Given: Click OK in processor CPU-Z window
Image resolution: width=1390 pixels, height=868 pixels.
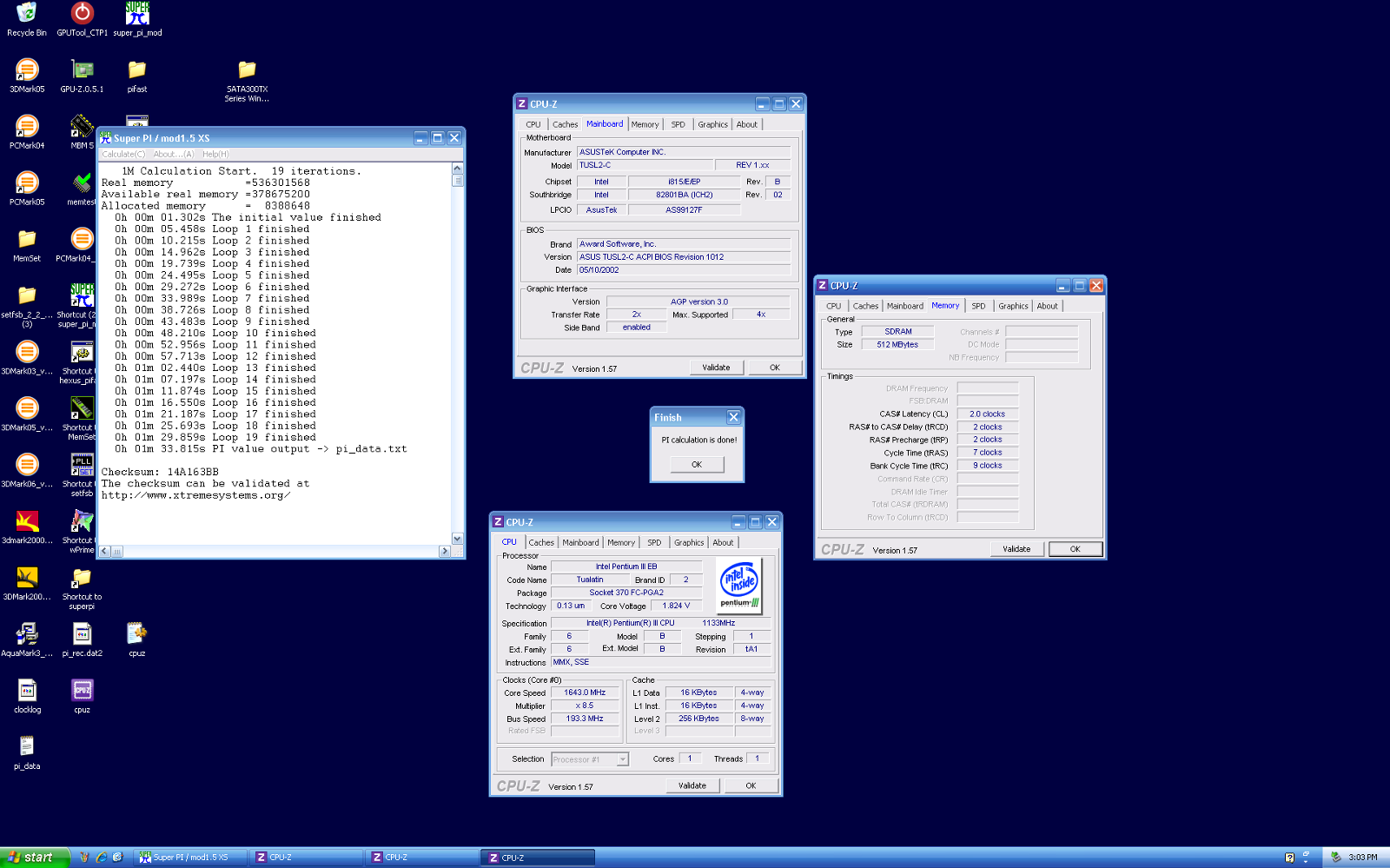Looking at the screenshot, I should pyautogui.click(x=751, y=785).
